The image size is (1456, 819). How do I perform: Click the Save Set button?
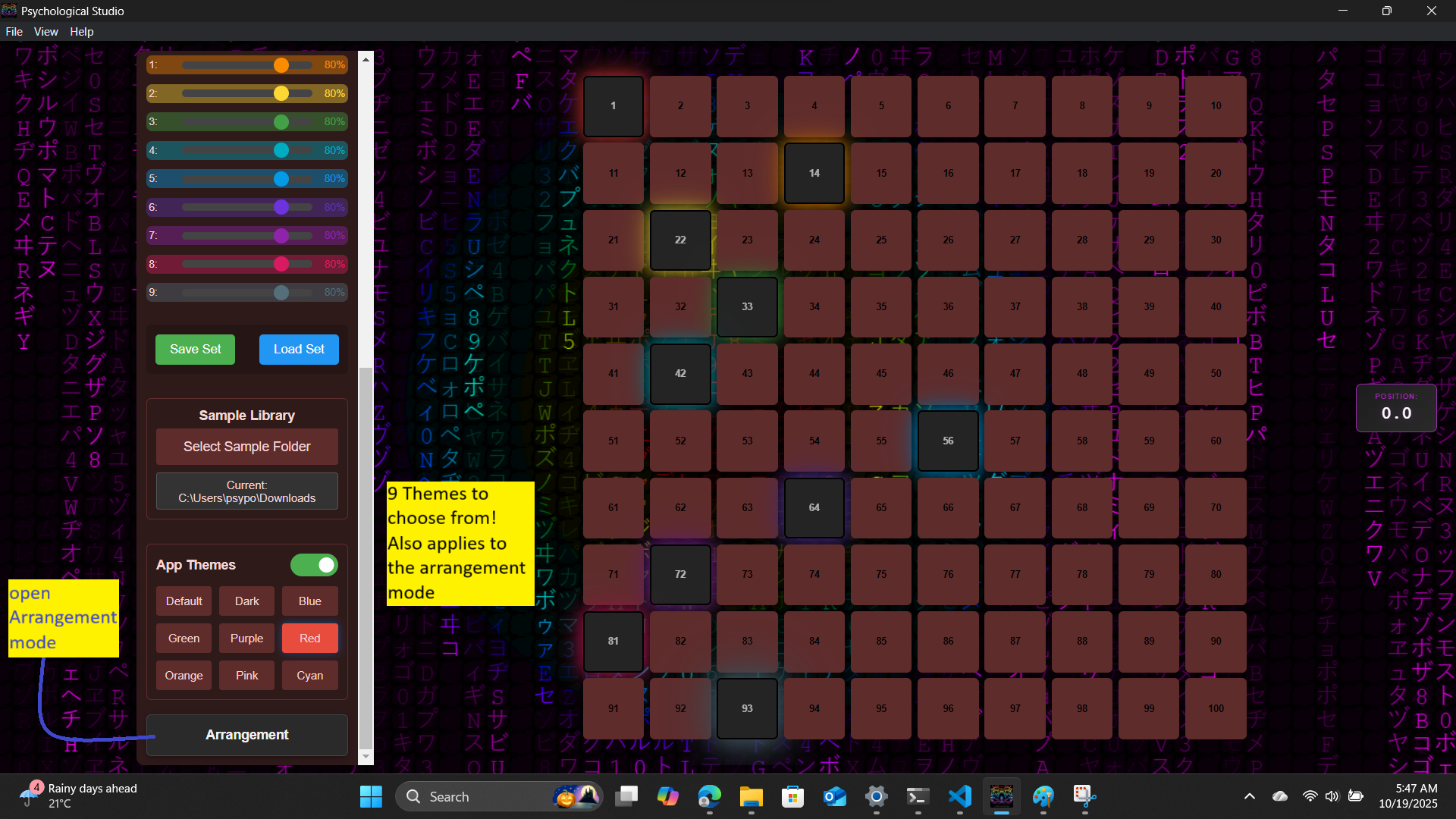pos(195,350)
